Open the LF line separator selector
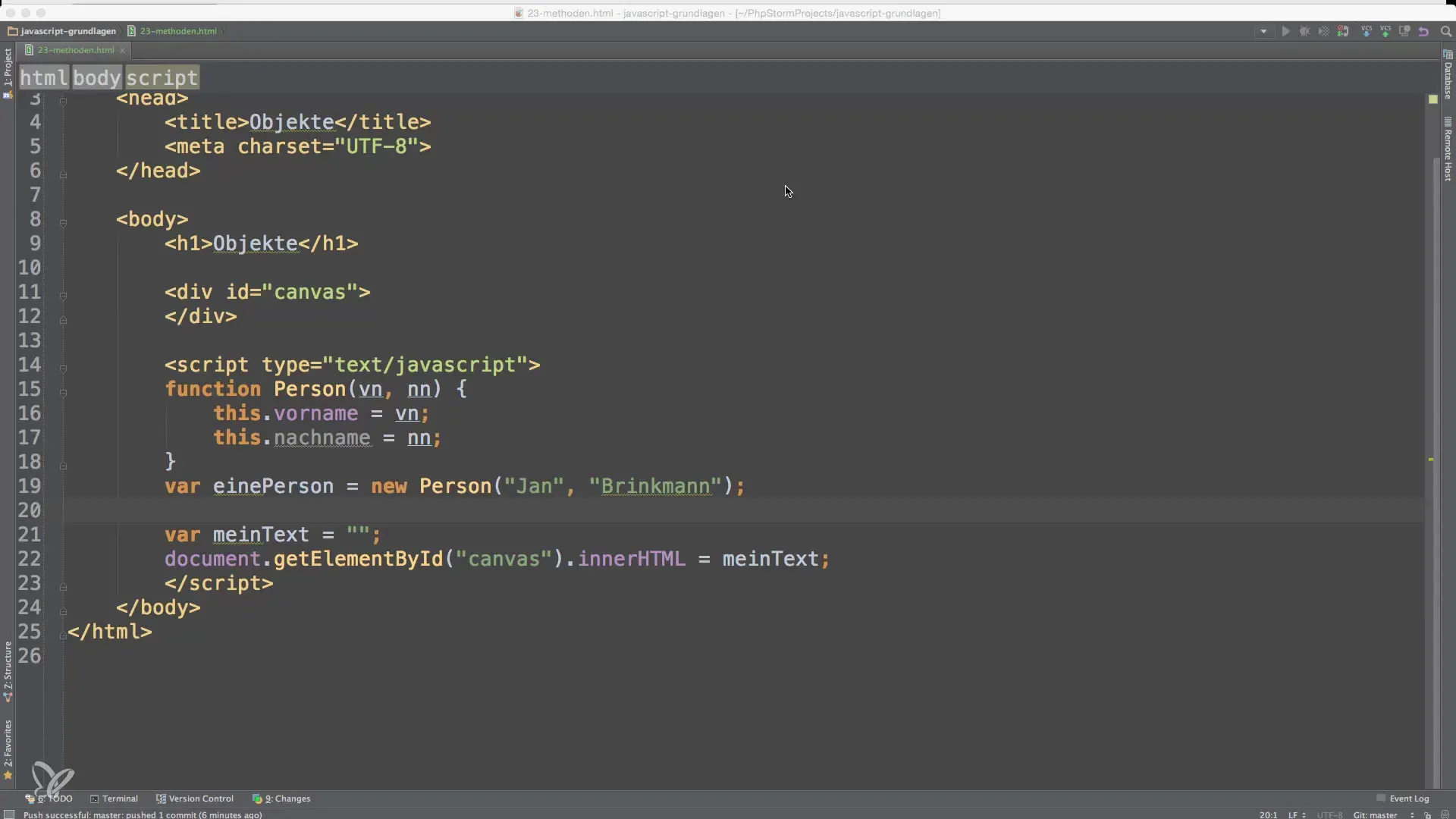 point(1296,814)
